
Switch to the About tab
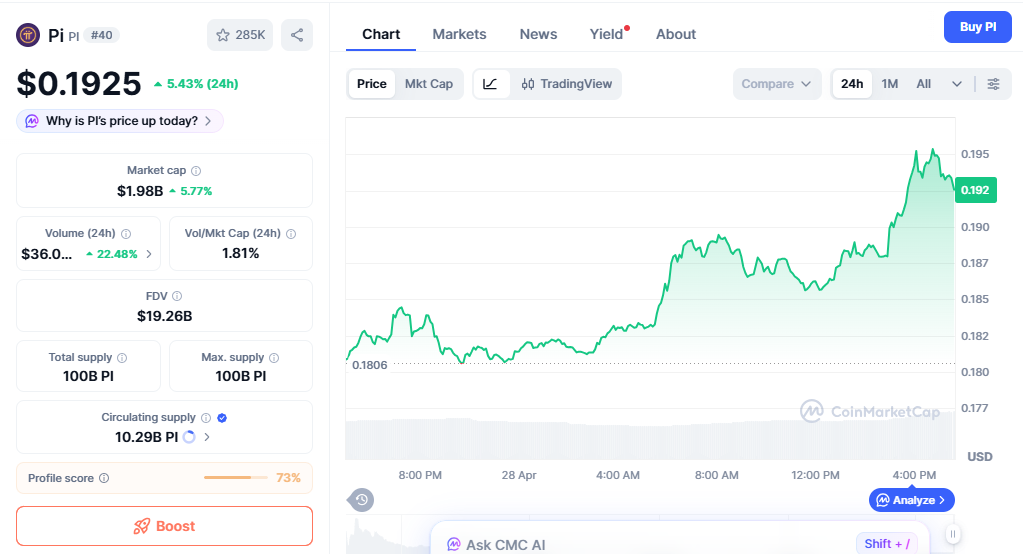coord(676,35)
